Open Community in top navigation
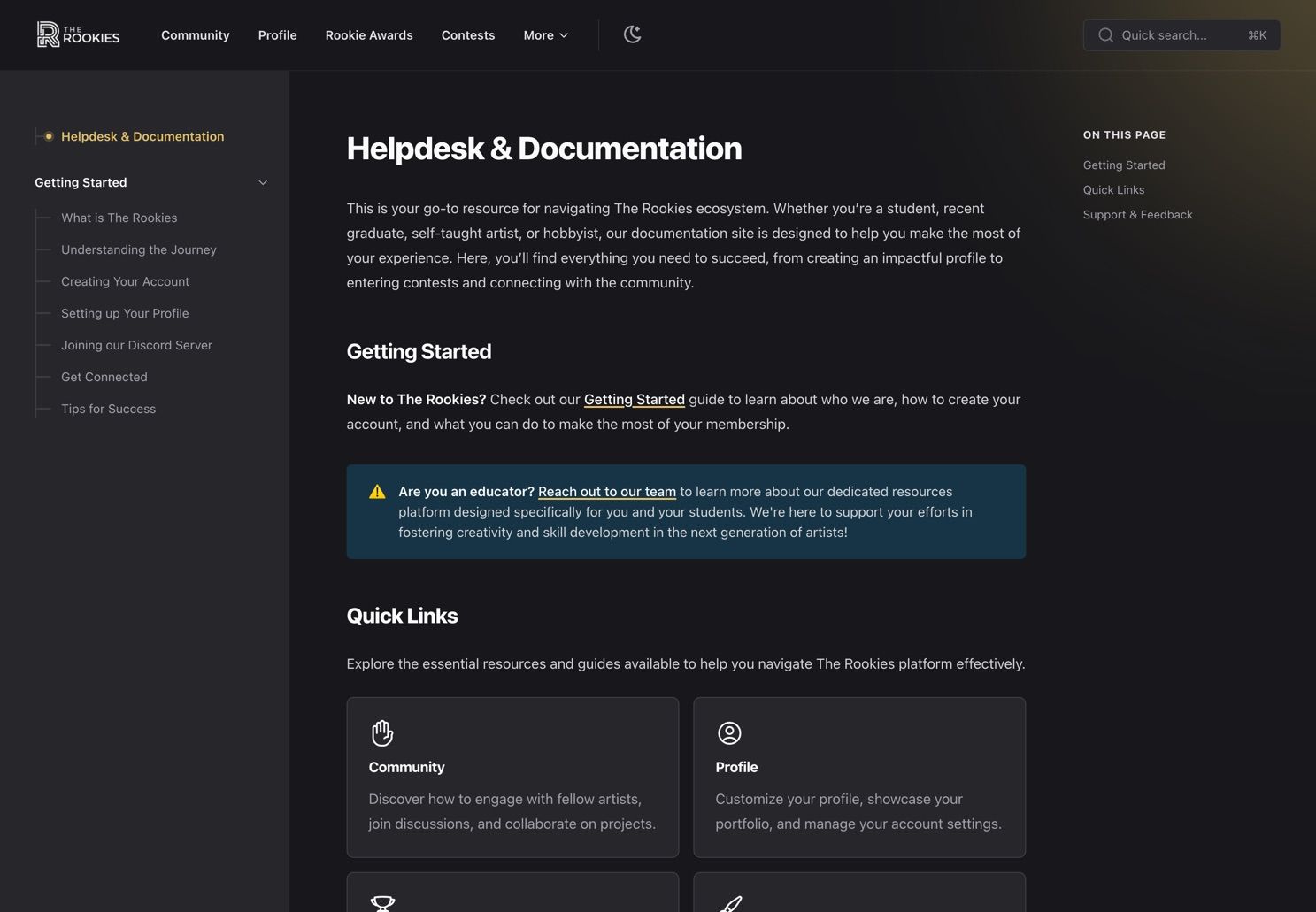Viewport: 1316px width, 912px height. [x=196, y=35]
